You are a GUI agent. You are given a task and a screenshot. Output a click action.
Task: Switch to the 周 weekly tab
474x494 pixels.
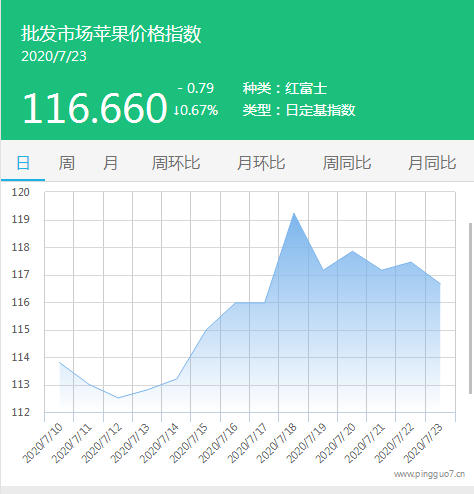67,163
